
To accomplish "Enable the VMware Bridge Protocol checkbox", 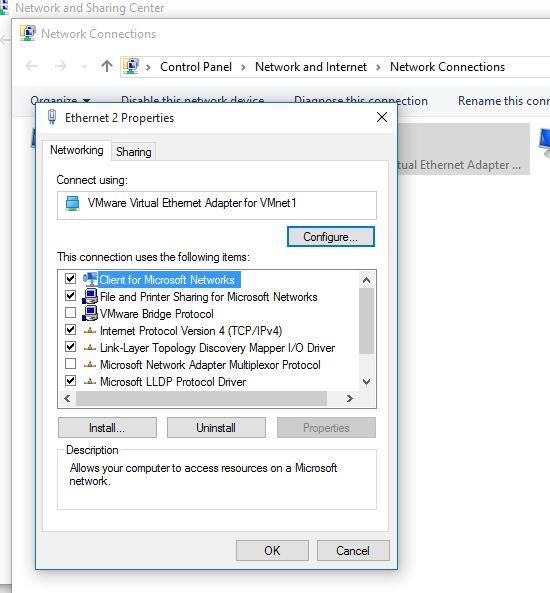I will (70, 313).
